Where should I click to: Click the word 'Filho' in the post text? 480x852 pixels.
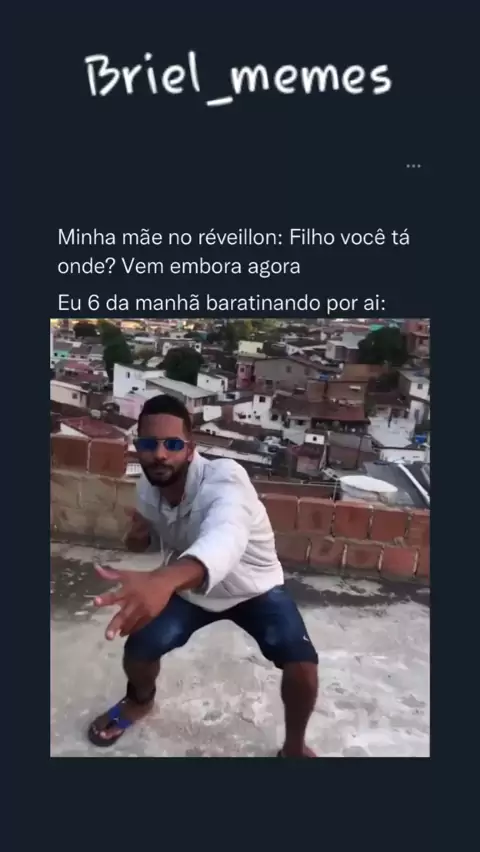[x=307, y=237]
